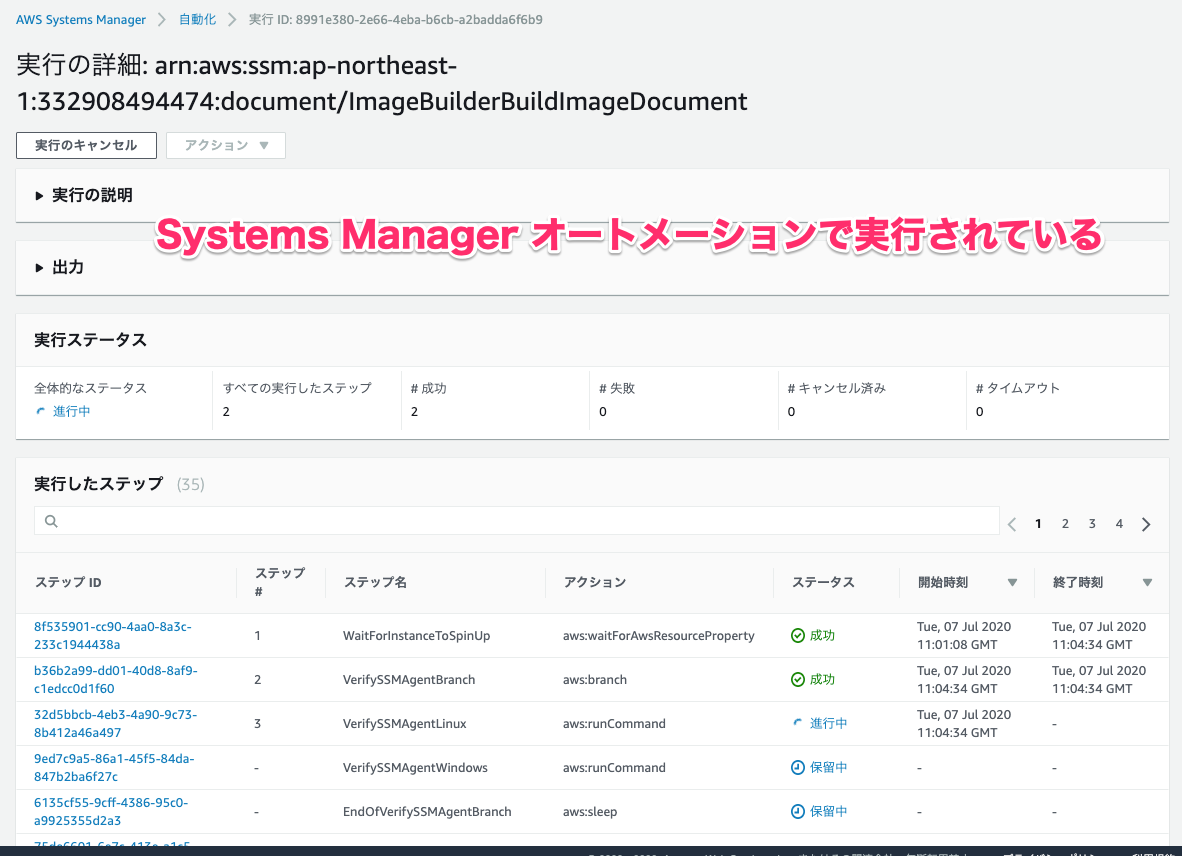Select page 1 of steps list
Viewport: 1182px width, 856px height.
tap(1038, 524)
